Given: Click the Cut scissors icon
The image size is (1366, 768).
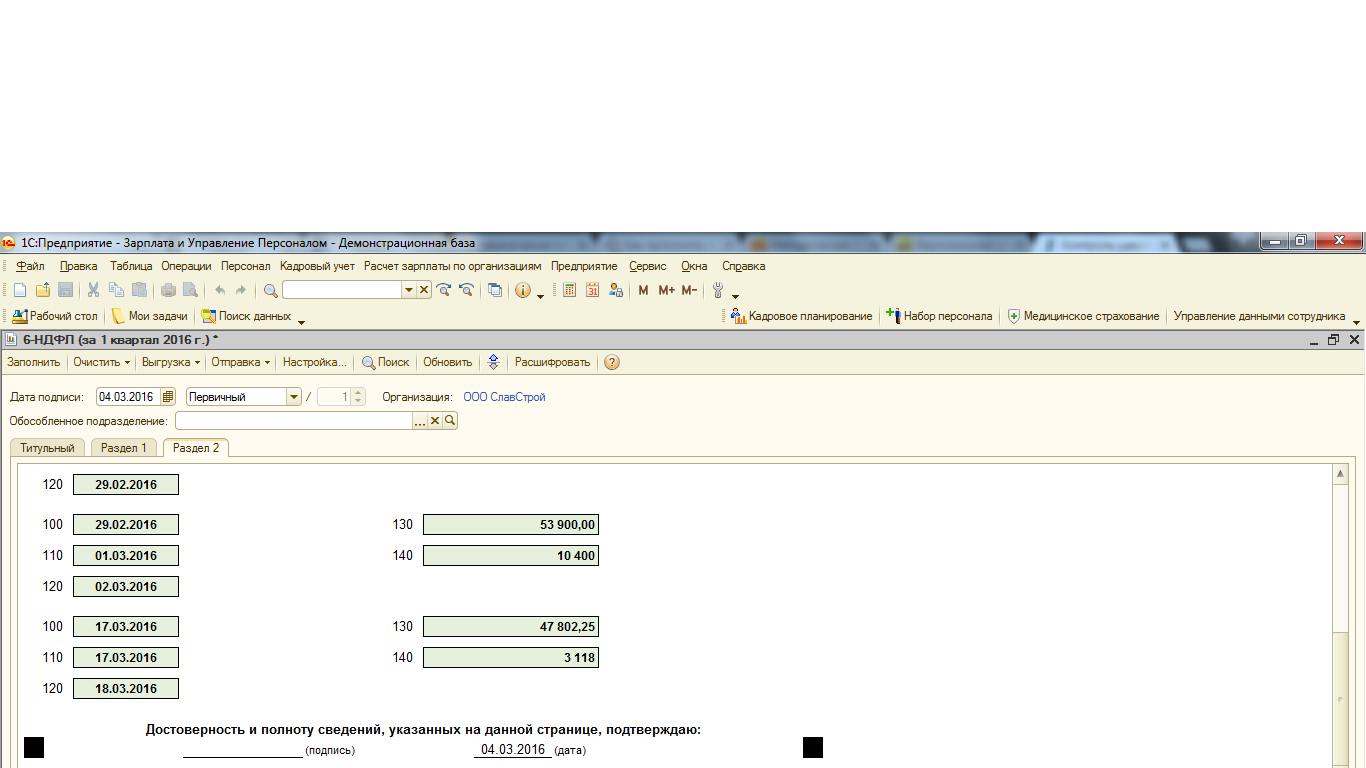Looking at the screenshot, I should pos(93,290).
